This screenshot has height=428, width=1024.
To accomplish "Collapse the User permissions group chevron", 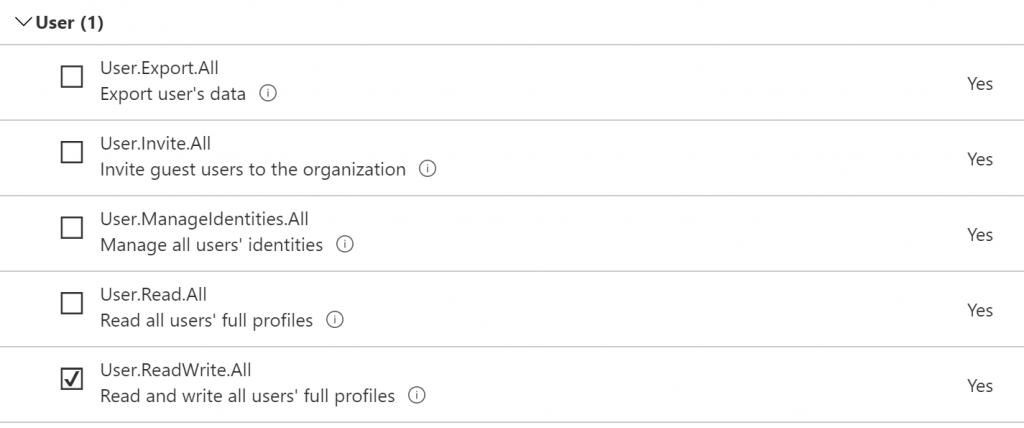I will [x=24, y=22].
